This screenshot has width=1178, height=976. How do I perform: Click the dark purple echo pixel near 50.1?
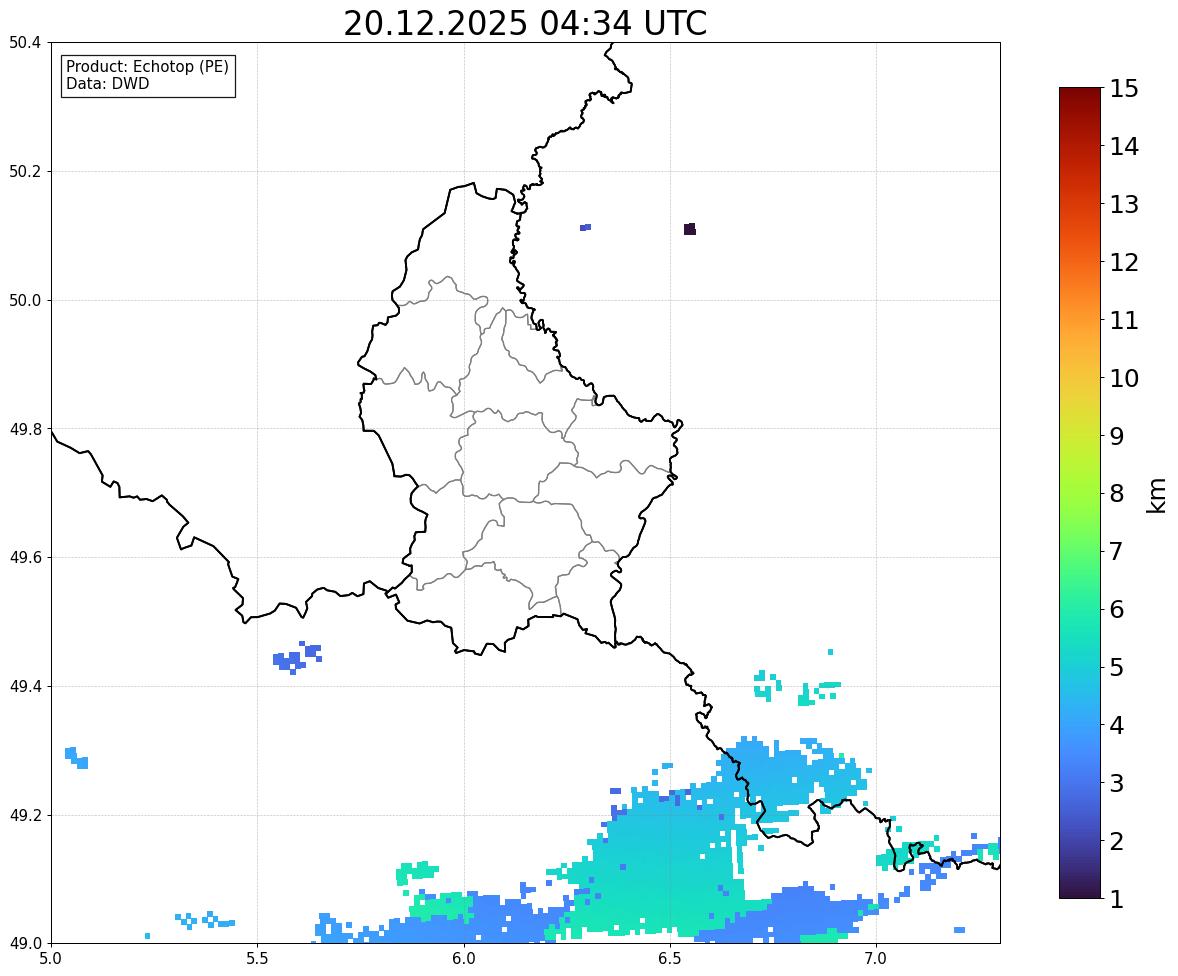coord(690,229)
